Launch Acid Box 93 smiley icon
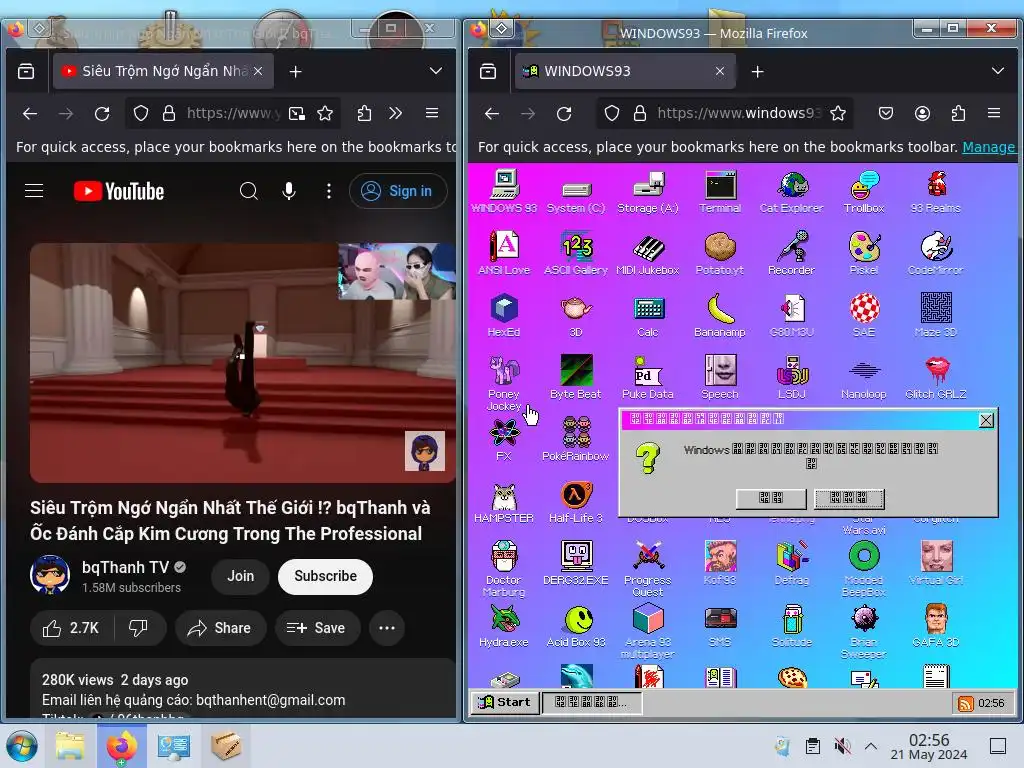The height and width of the screenshot is (768, 1024). click(x=576, y=626)
